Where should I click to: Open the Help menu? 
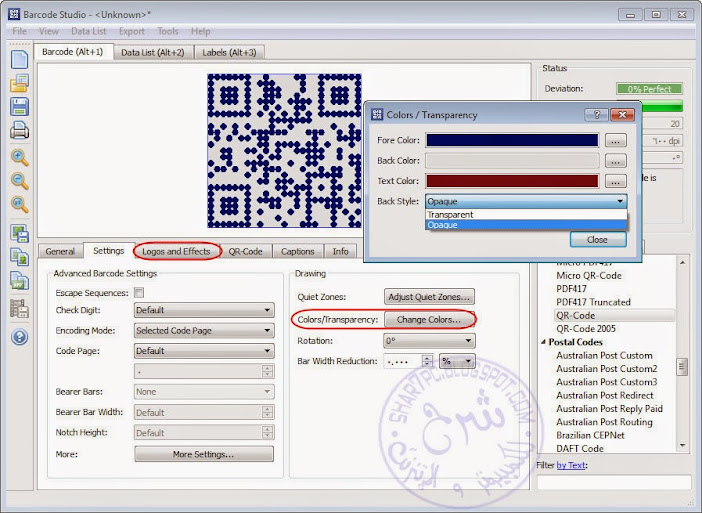200,31
